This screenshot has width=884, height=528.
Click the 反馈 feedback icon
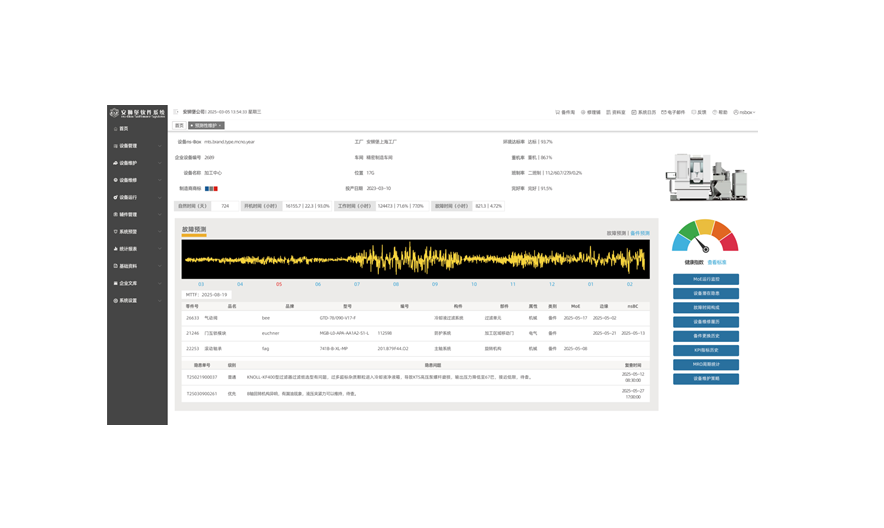coord(692,112)
